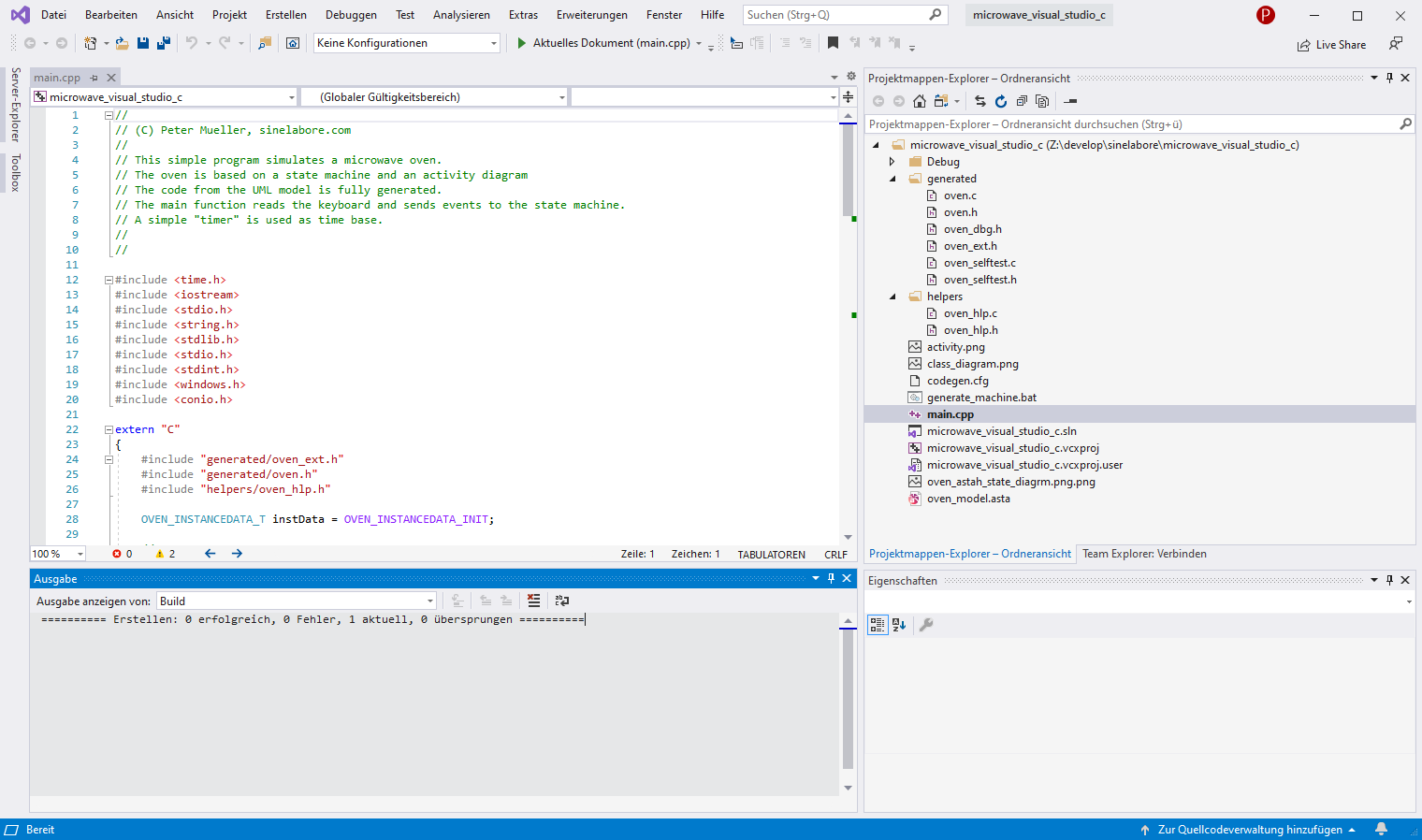This screenshot has height=840, width=1422.
Task: Click the Find in Files toolbar icon
Action: click(265, 43)
